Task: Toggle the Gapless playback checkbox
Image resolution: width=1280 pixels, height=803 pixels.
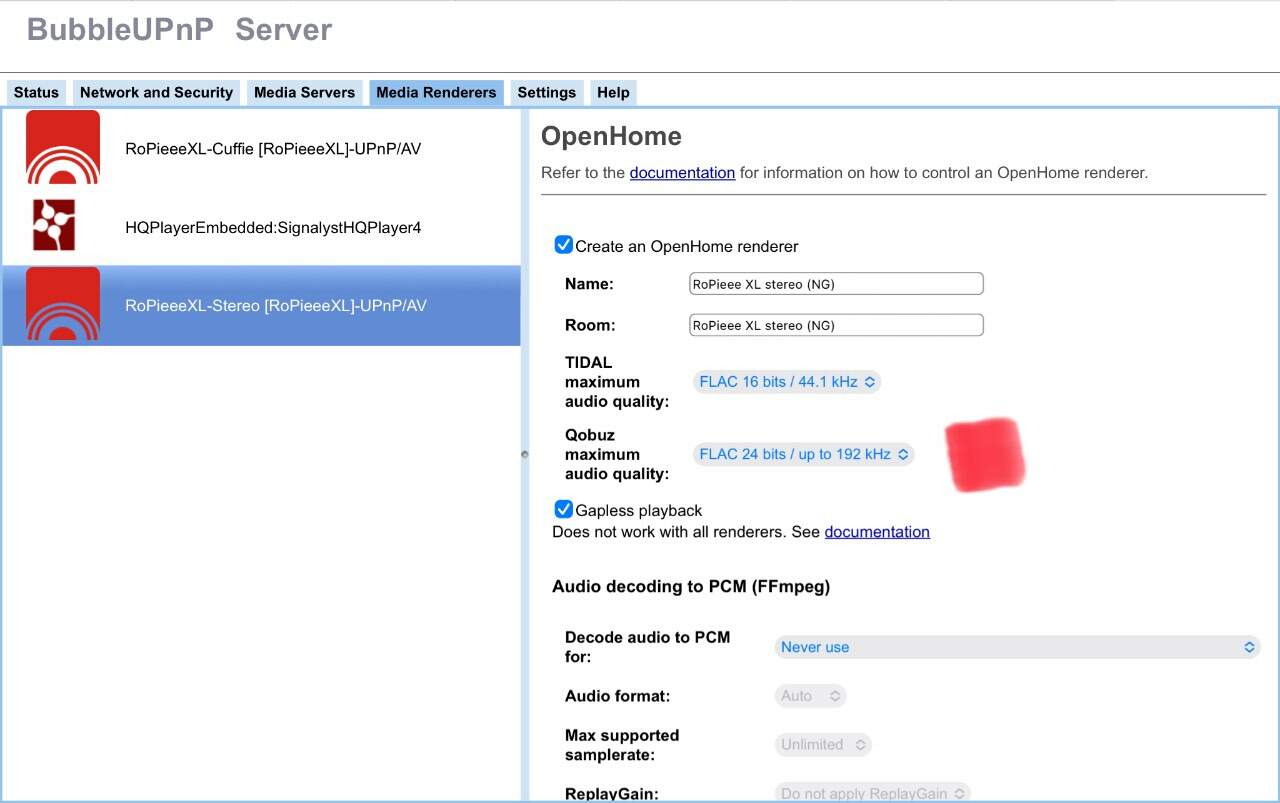Action: (x=564, y=509)
